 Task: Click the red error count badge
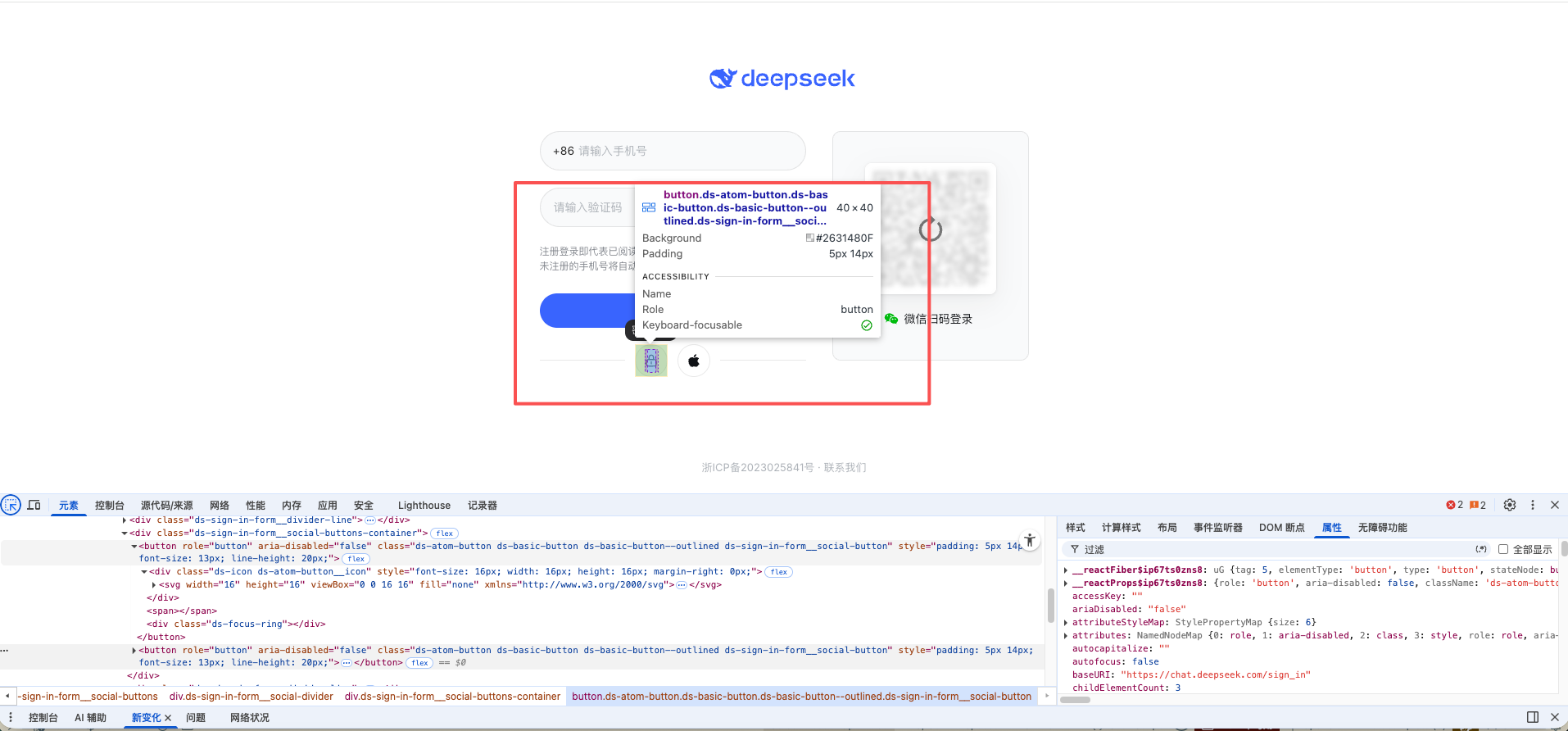[1455, 505]
